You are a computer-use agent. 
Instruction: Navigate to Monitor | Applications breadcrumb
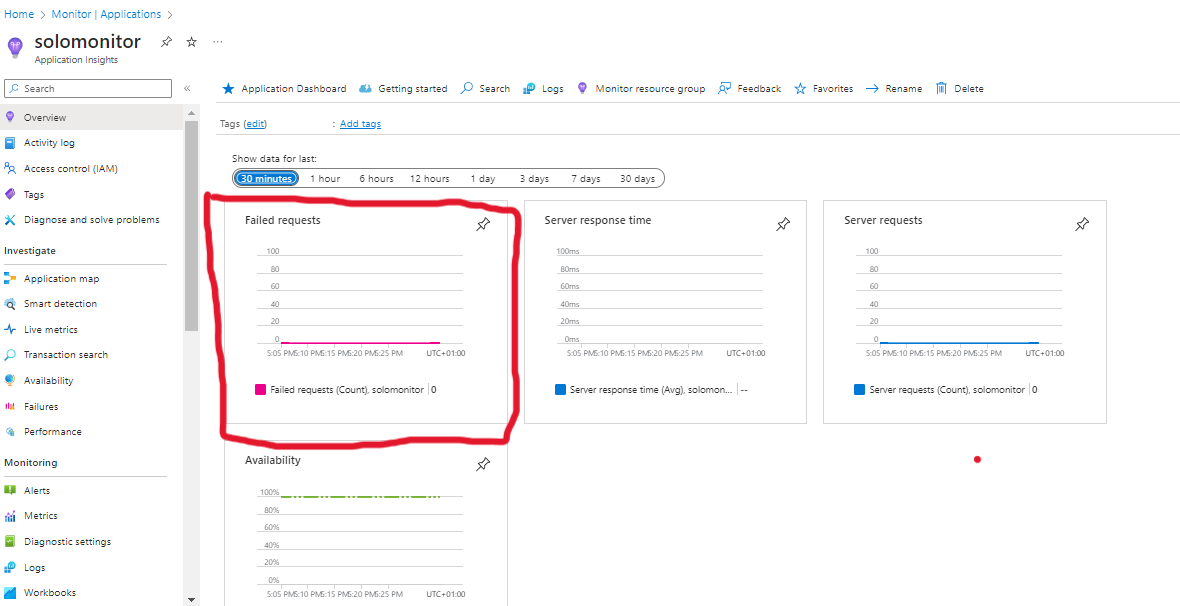click(106, 14)
